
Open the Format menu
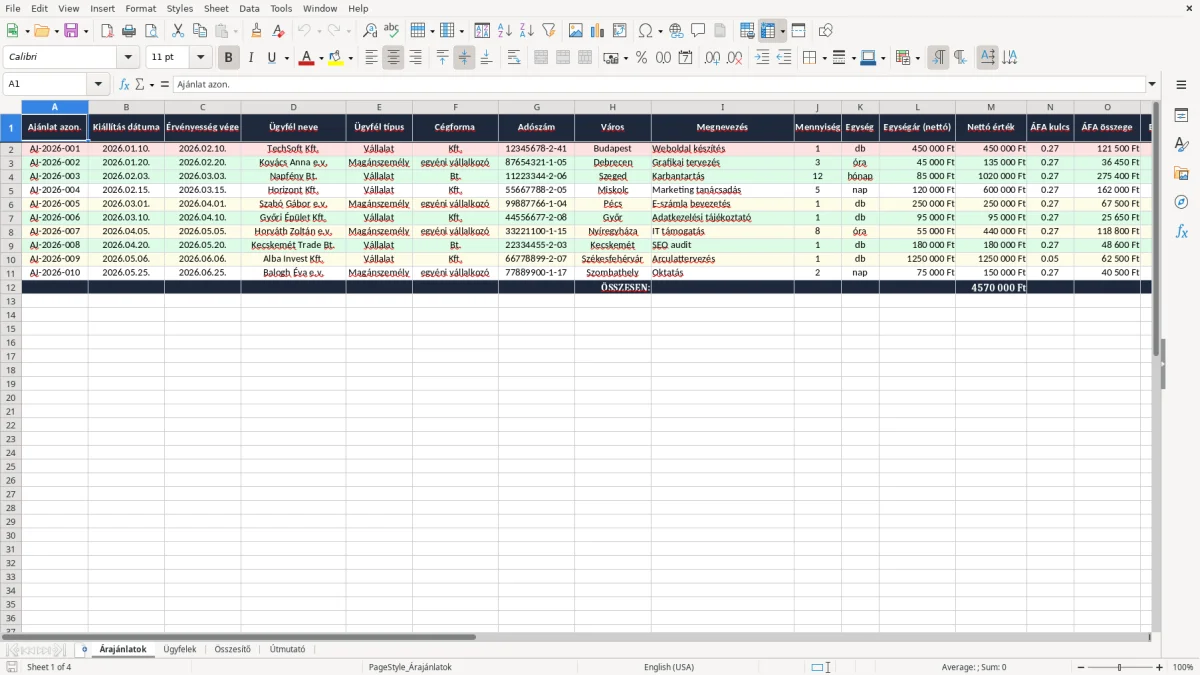click(141, 8)
